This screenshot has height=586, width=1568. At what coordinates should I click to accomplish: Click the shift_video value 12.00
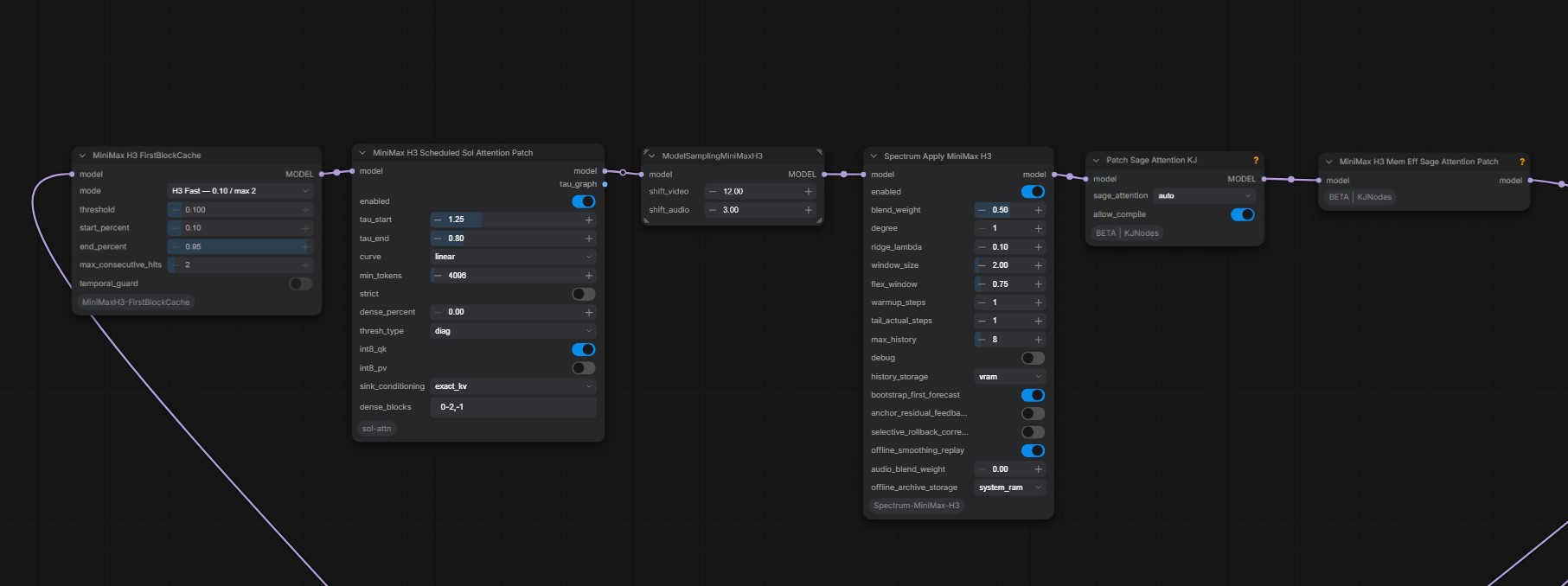click(733, 192)
